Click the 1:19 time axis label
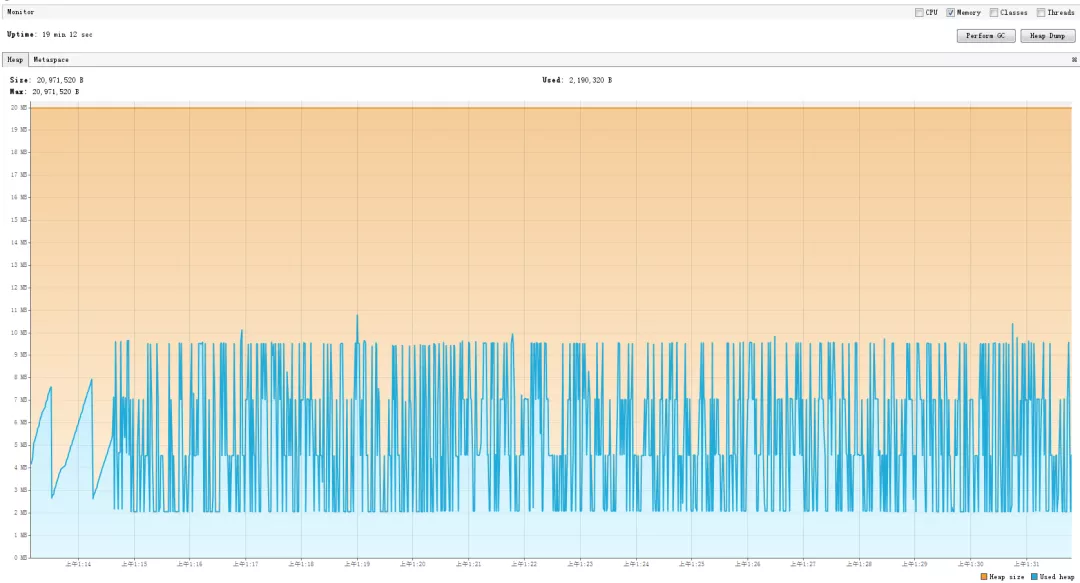This screenshot has height=583, width=1080. 357,564
